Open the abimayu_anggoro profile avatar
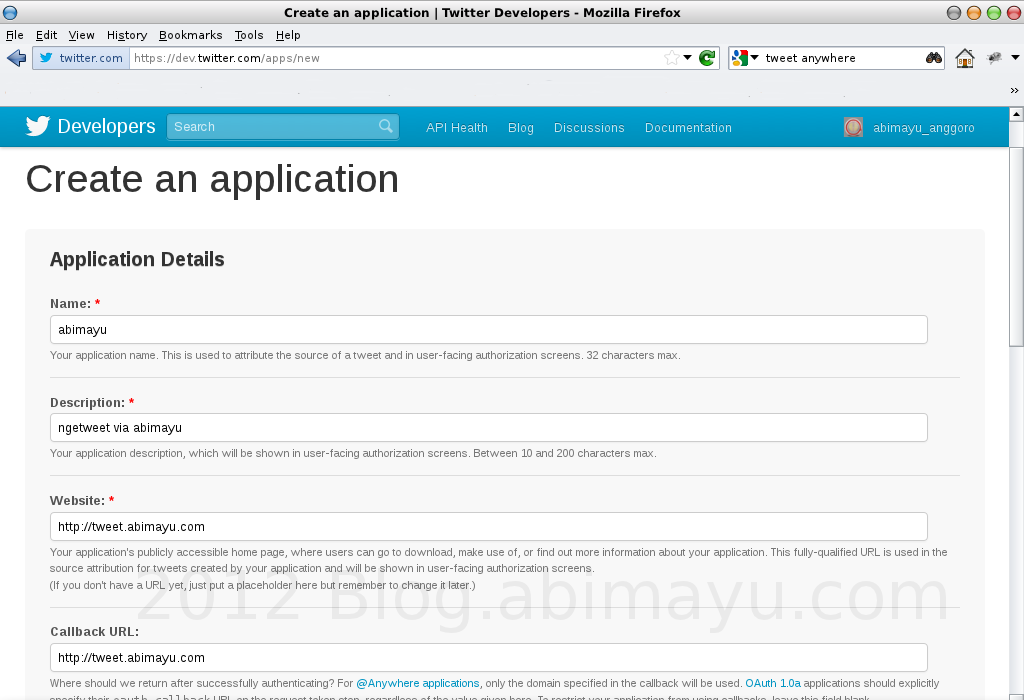This screenshot has height=700, width=1024. click(853, 127)
